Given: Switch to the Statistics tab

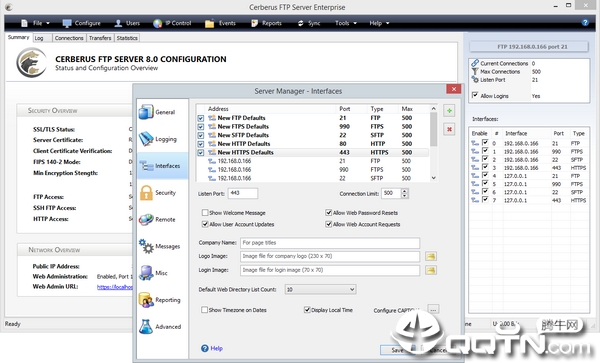Looking at the screenshot, I should click(x=127, y=38).
